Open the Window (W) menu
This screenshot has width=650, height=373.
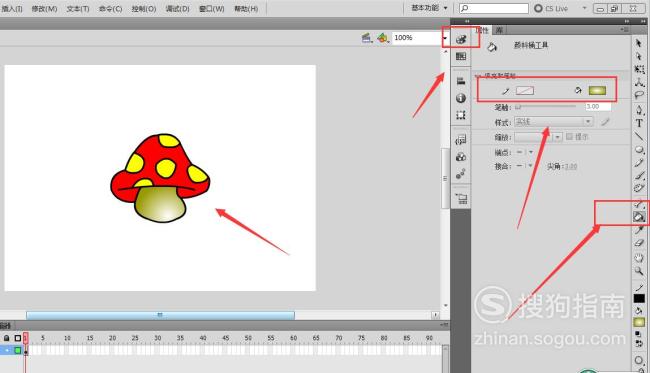pyautogui.click(x=211, y=8)
